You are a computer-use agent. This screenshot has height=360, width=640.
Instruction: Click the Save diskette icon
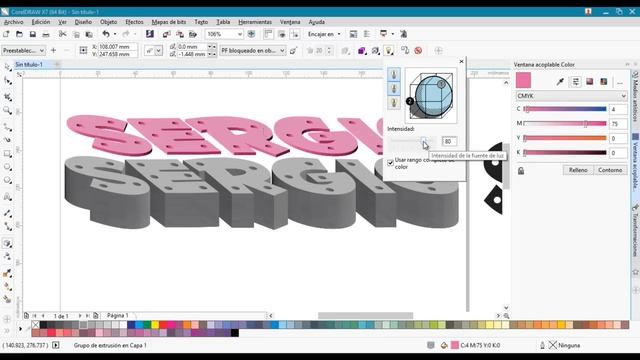pyautogui.click(x=33, y=34)
